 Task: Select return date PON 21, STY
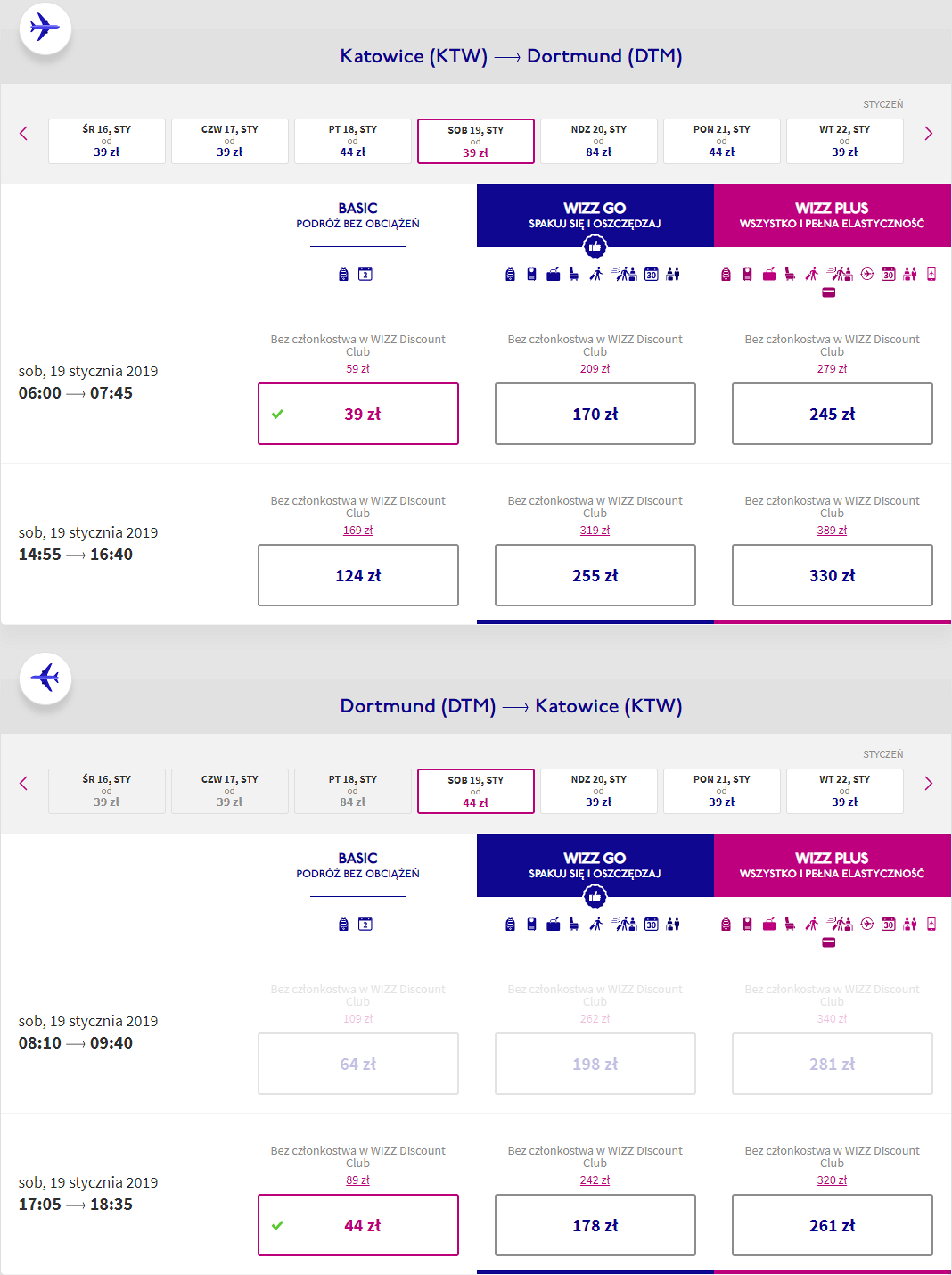point(721,791)
